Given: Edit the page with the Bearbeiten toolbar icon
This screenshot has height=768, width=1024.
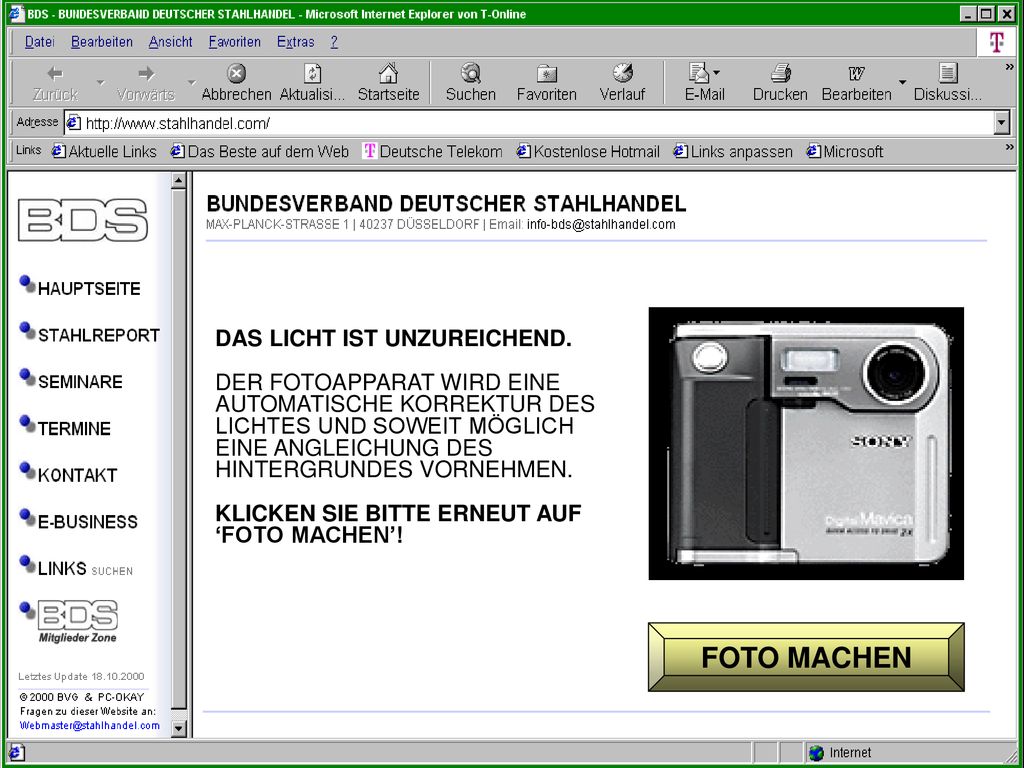Looking at the screenshot, I should click(856, 82).
